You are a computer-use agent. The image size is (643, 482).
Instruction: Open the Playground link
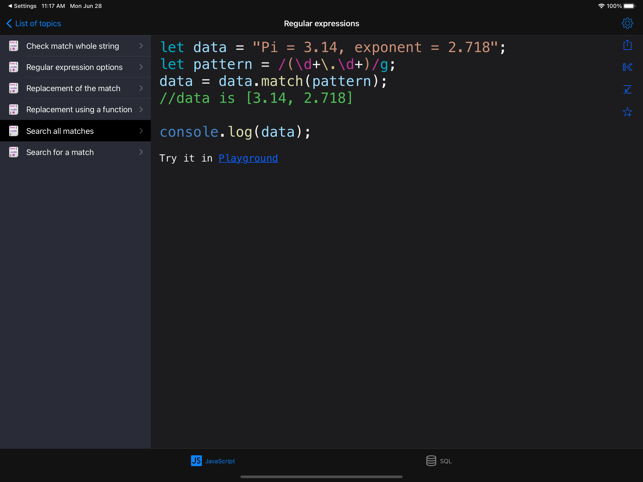coord(248,158)
